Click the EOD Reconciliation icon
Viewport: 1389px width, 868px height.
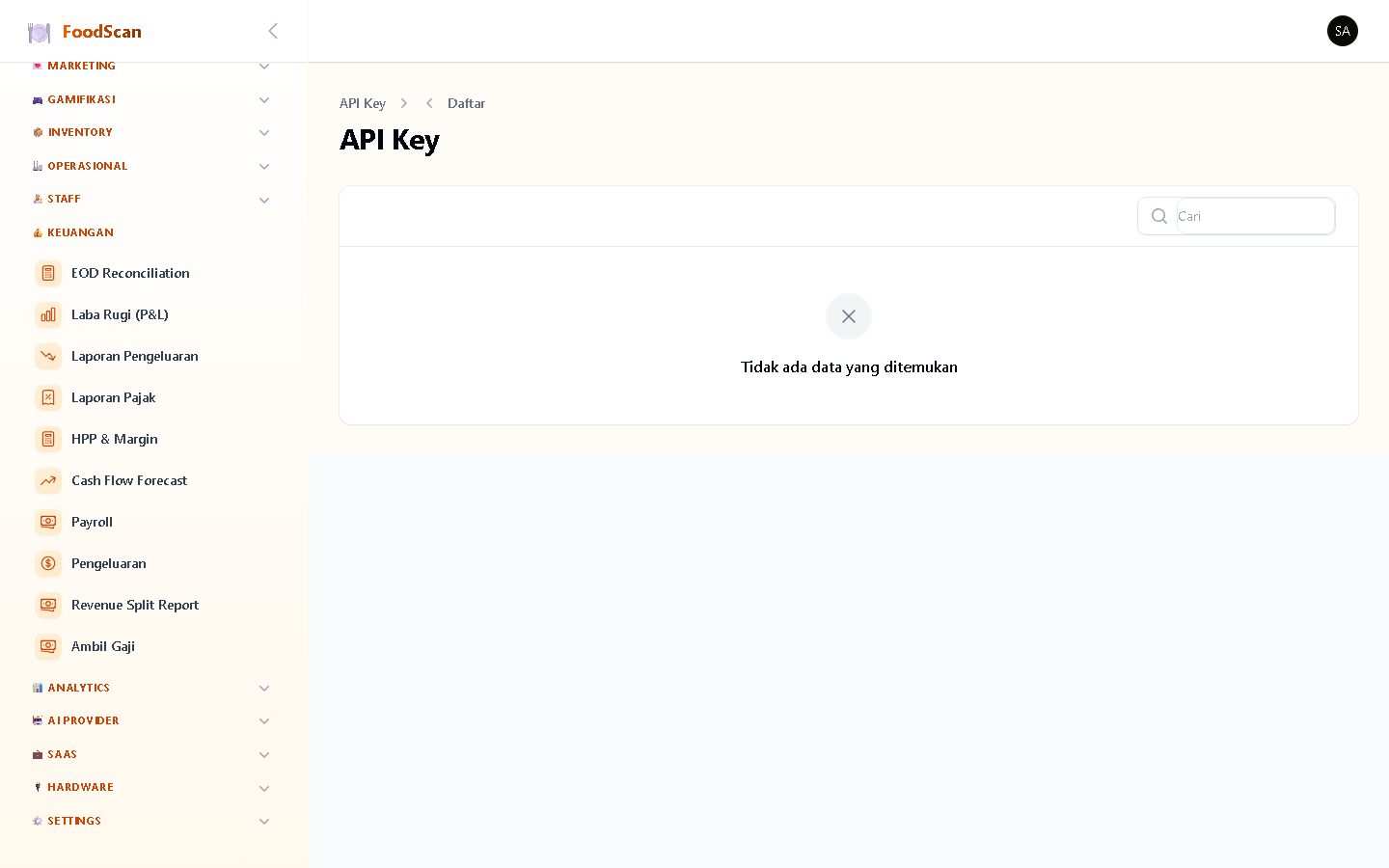pos(48,273)
